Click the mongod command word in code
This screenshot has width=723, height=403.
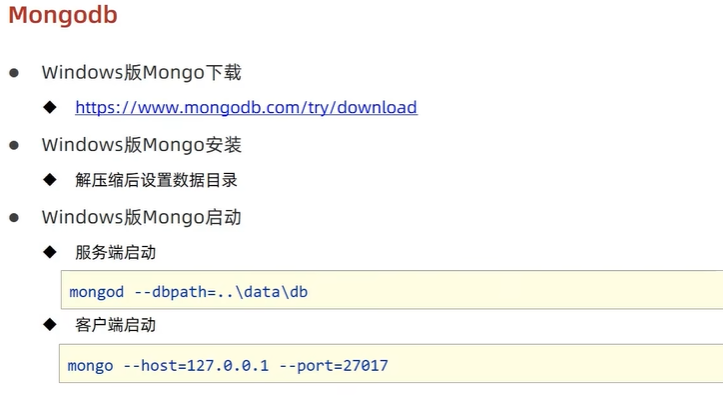coord(97,292)
